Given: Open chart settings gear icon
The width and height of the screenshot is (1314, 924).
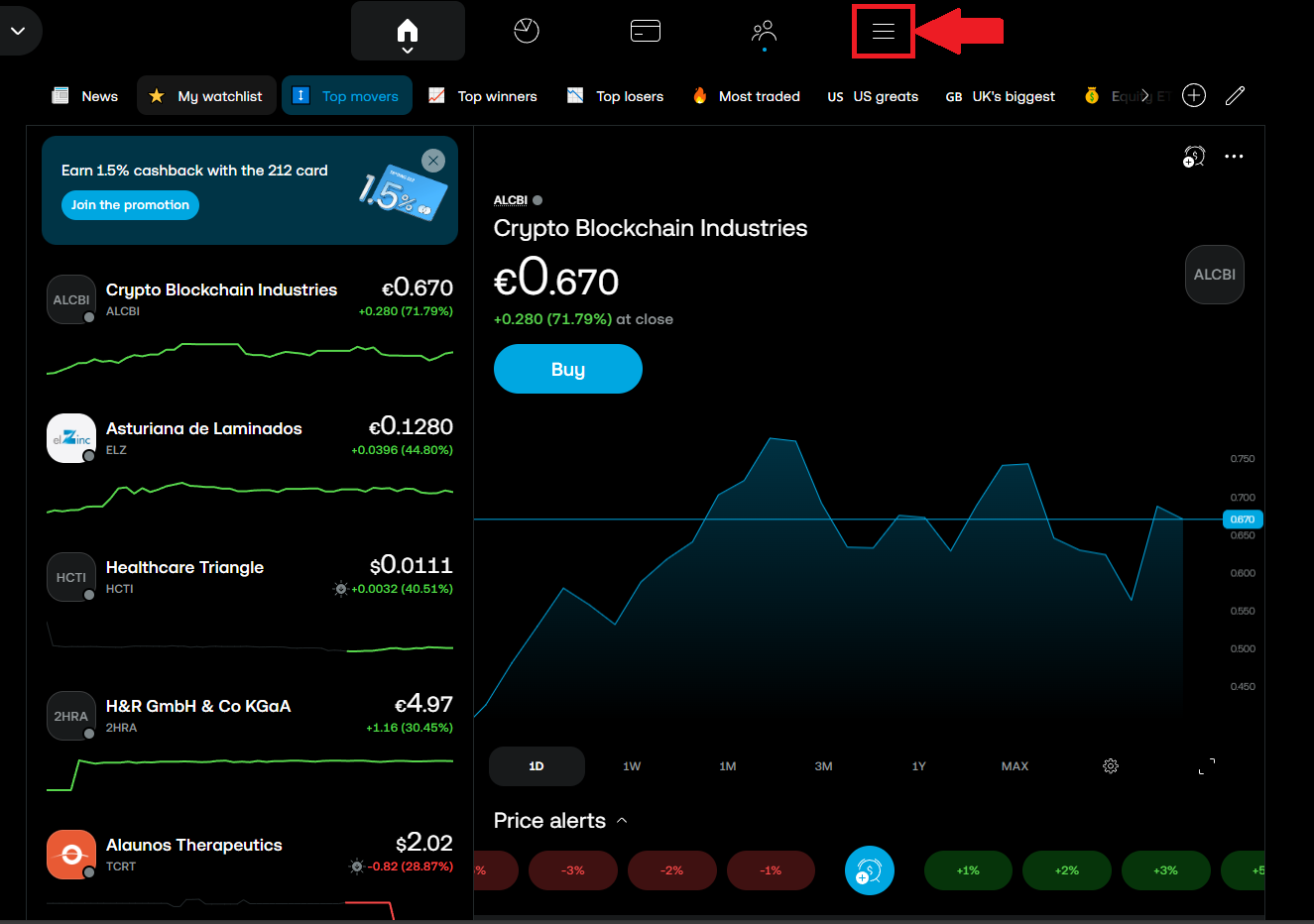Looking at the screenshot, I should pos(1111,766).
